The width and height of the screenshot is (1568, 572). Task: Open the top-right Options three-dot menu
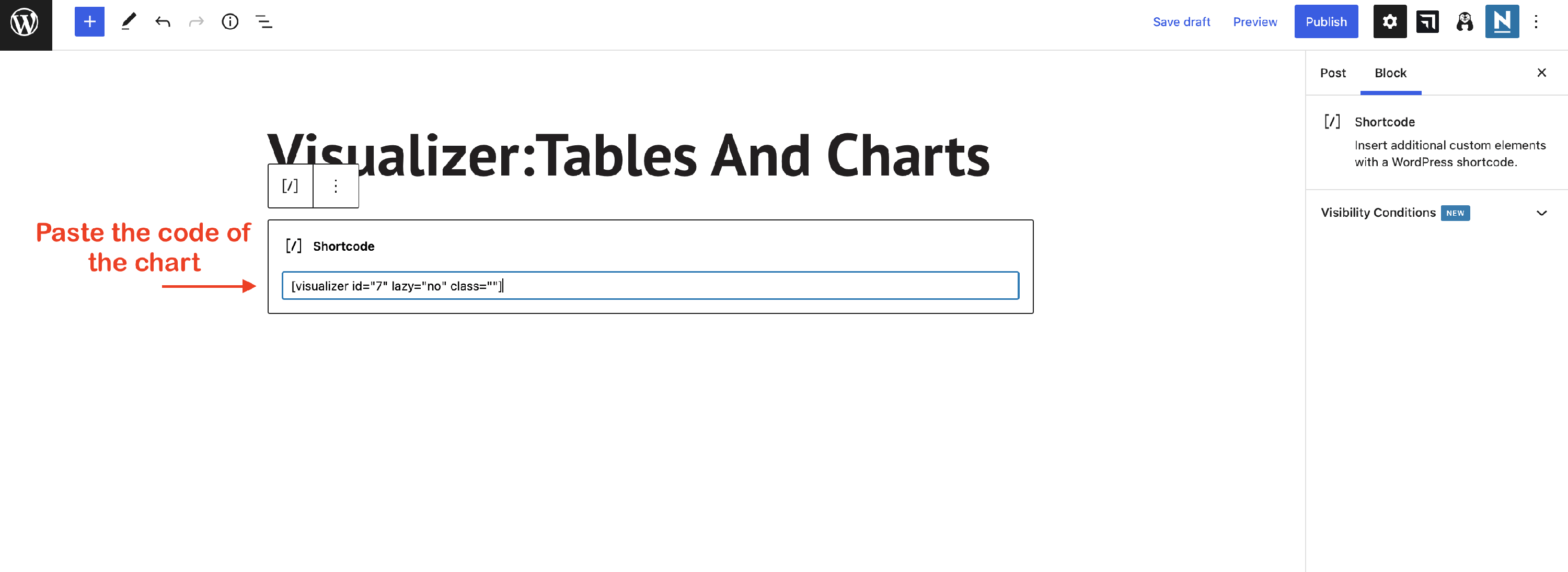click(1536, 22)
